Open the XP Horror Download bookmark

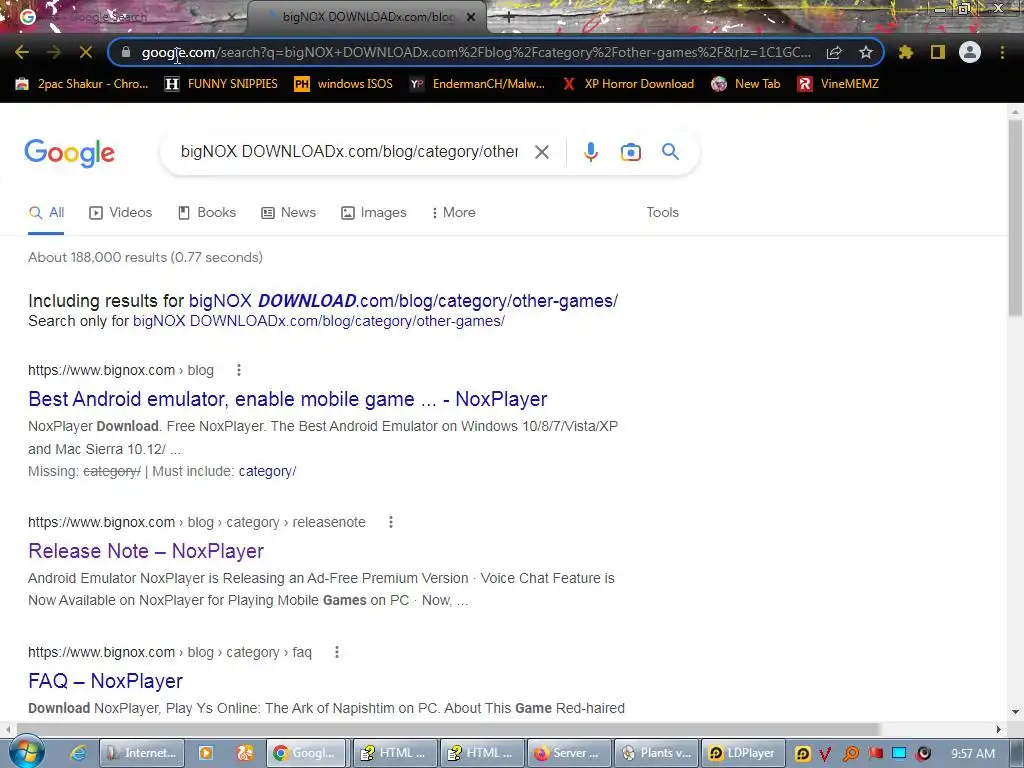click(628, 84)
